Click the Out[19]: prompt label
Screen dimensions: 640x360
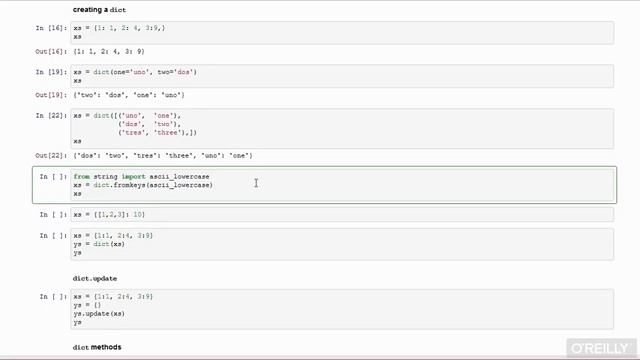coord(51,95)
